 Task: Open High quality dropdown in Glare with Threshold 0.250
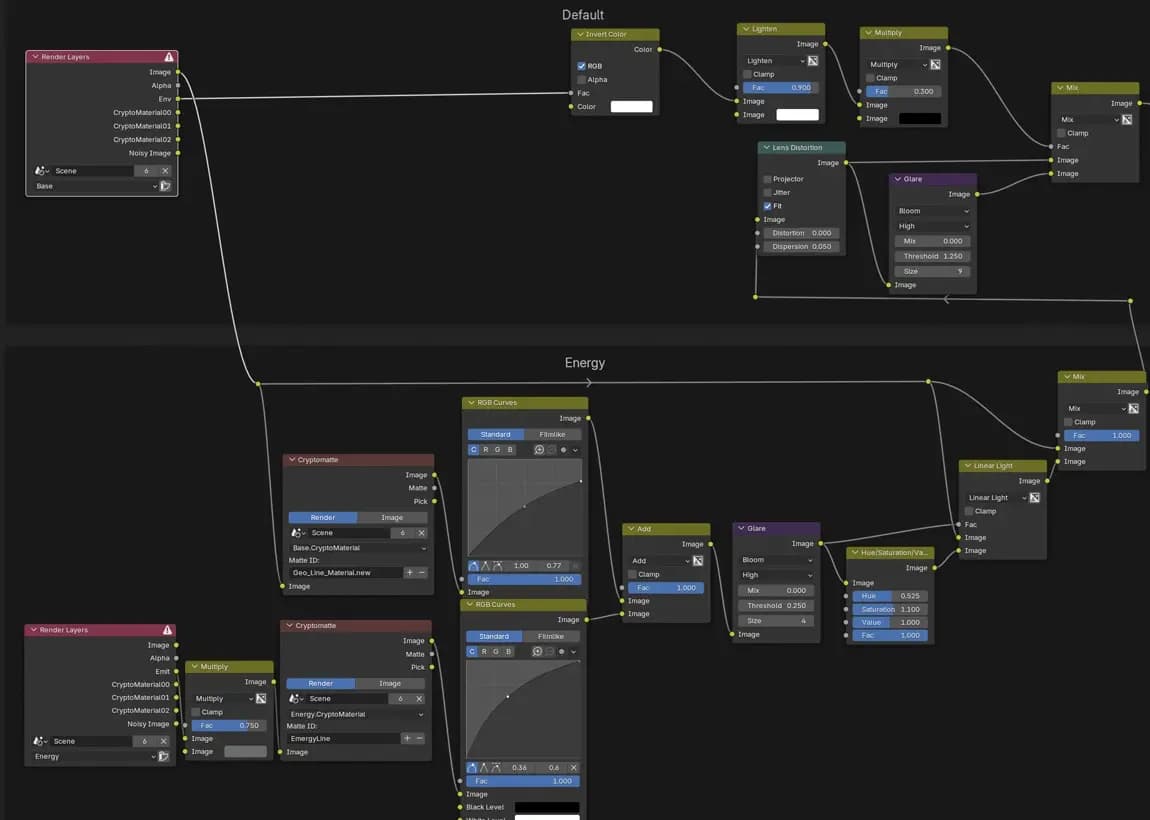(777, 575)
